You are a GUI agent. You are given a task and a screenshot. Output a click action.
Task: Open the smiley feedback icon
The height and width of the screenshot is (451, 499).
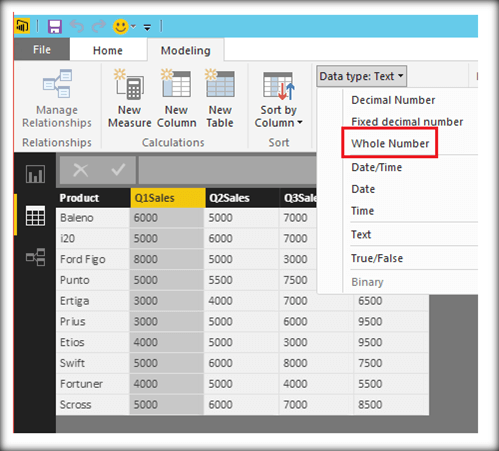tap(120, 26)
